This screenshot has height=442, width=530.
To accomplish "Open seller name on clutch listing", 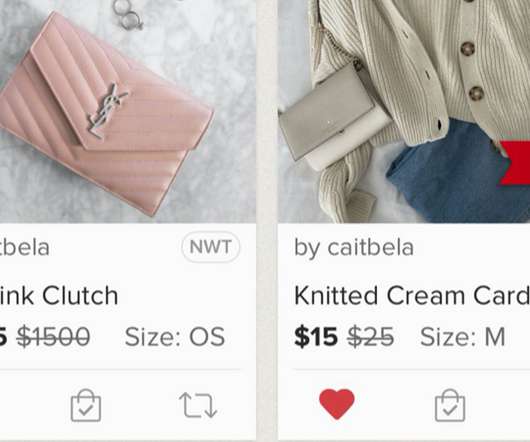I will tap(25, 248).
